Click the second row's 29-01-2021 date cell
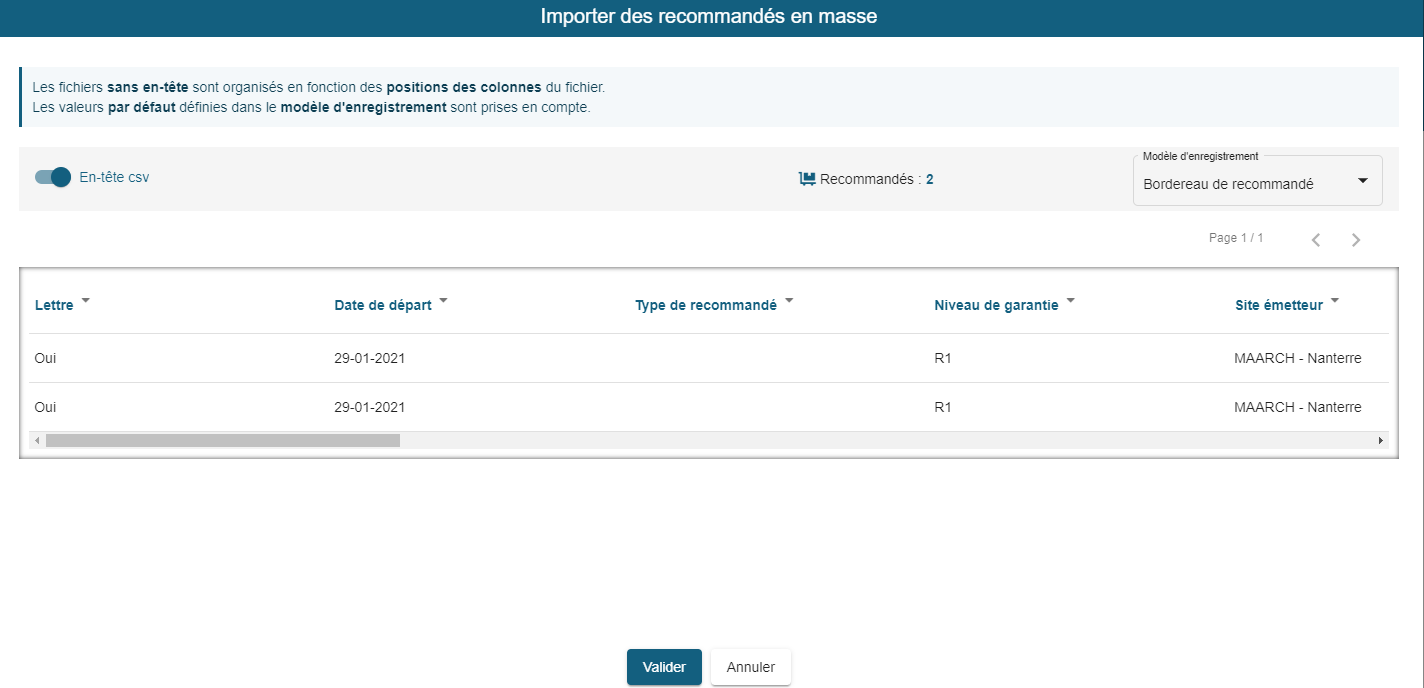Viewport: 1424px width, 688px height. click(x=369, y=407)
